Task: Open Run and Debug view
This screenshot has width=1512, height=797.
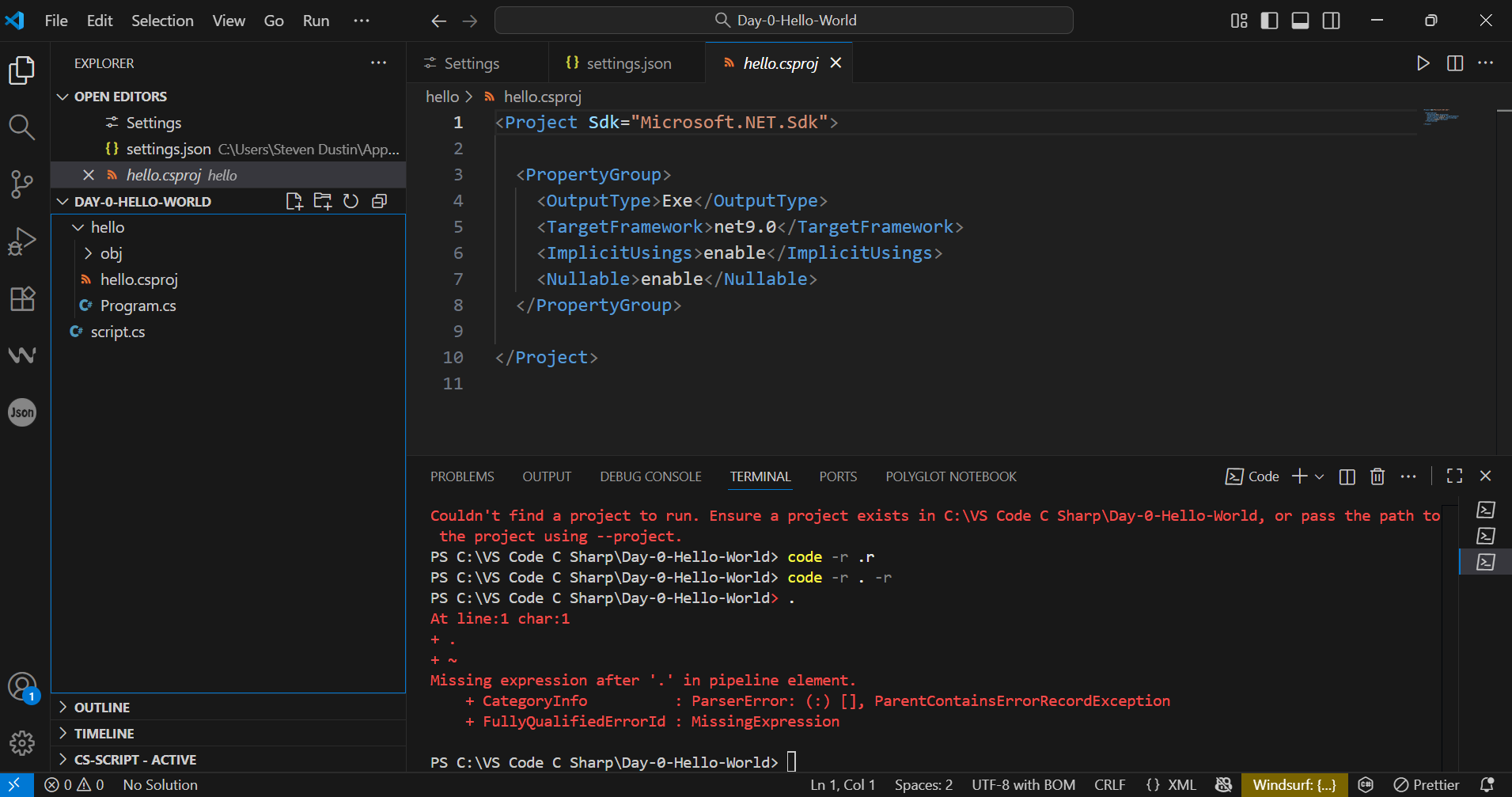Action: (x=22, y=241)
